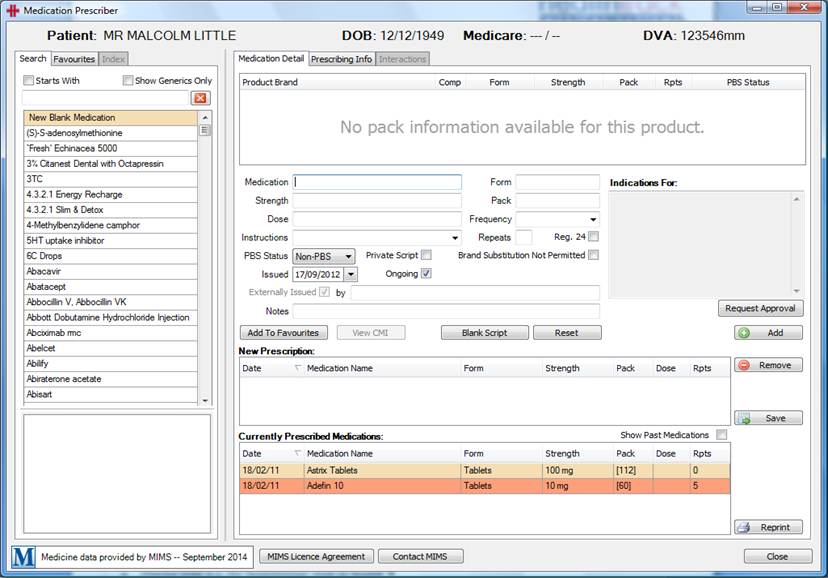The image size is (828, 578).
Task: Uncheck the Ongoing checkbox
Action: coord(426,274)
